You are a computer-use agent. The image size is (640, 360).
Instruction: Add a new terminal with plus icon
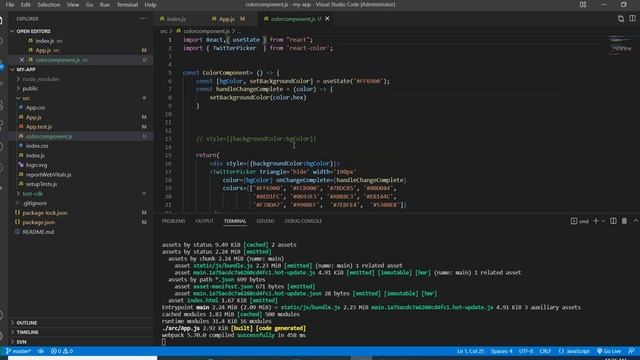[x=596, y=221]
